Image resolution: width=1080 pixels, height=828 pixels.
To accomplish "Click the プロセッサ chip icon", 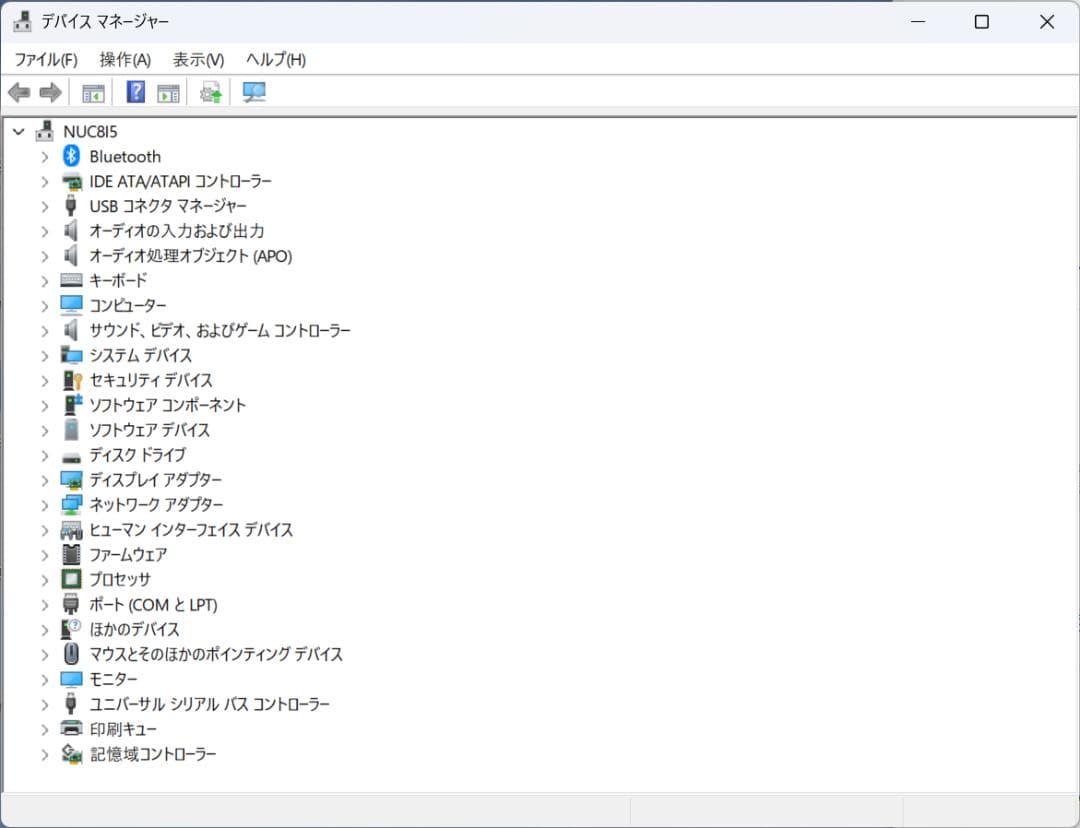I will (x=71, y=579).
